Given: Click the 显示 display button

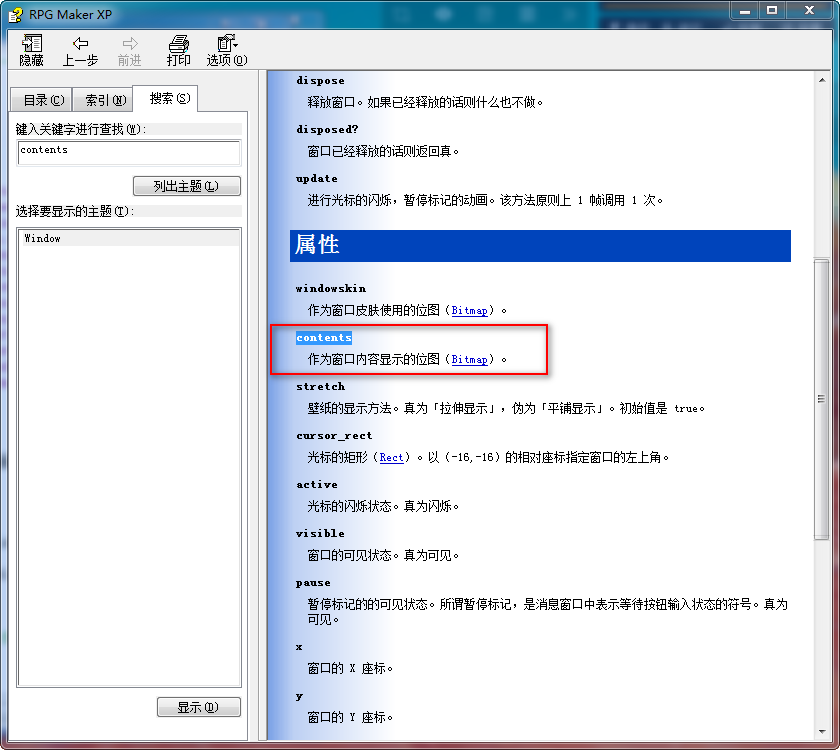Looking at the screenshot, I should point(198,707).
